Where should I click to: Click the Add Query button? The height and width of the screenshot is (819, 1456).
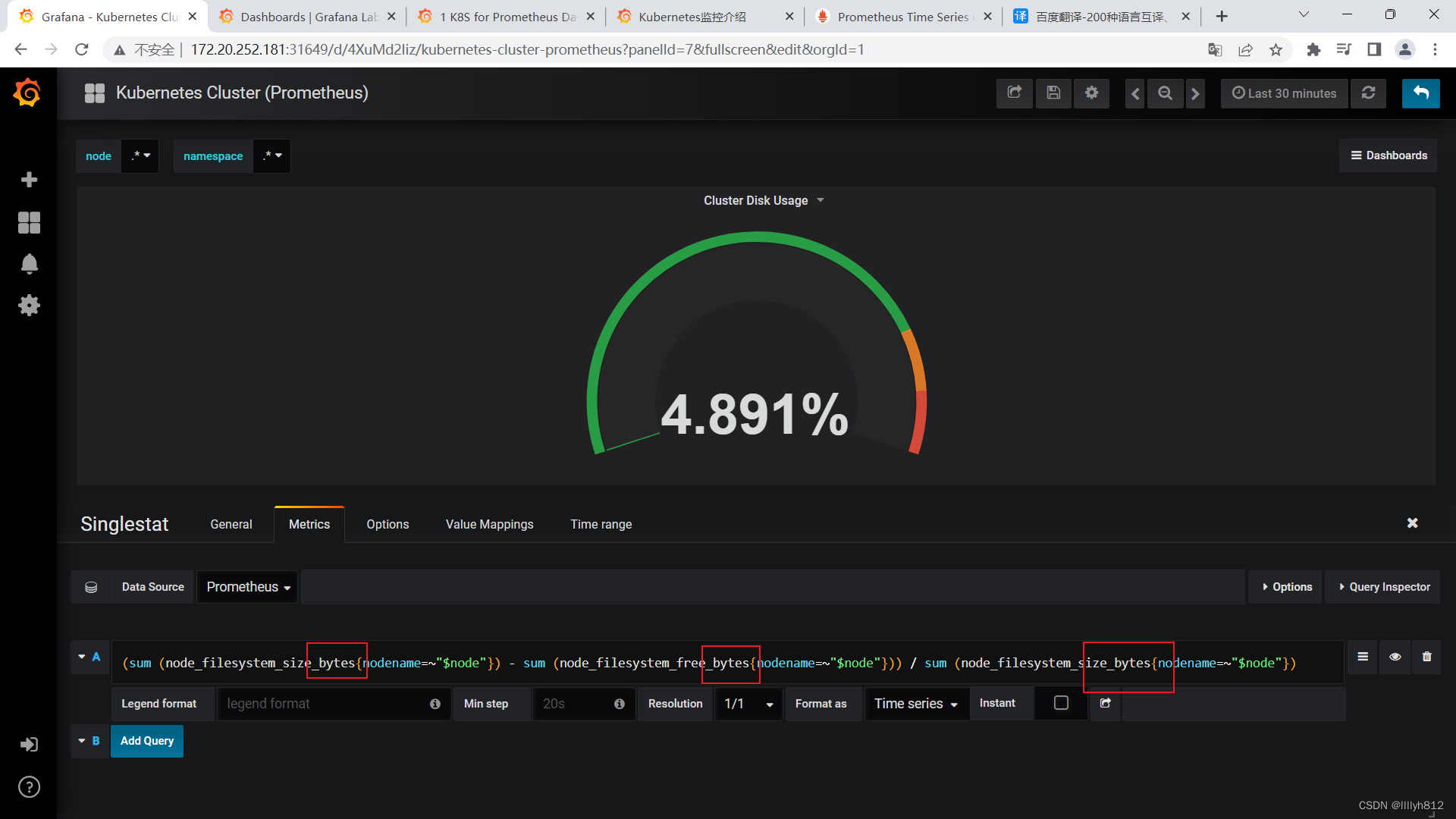tap(147, 741)
